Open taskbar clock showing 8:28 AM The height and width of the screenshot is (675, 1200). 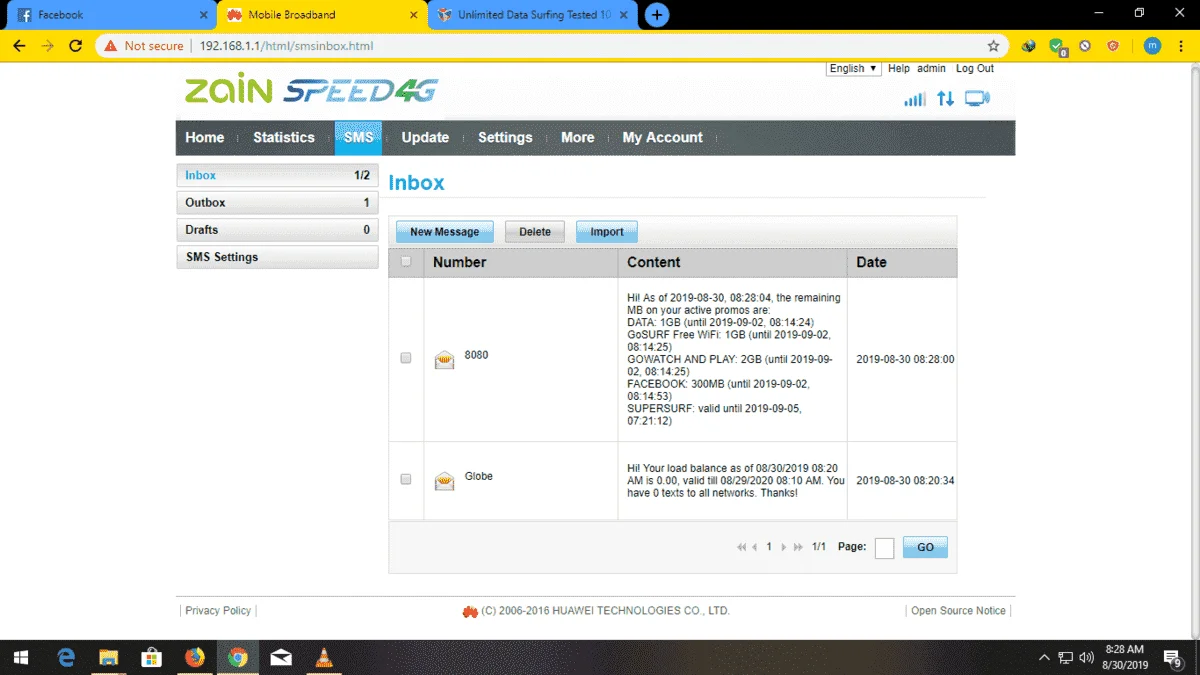tap(1124, 657)
